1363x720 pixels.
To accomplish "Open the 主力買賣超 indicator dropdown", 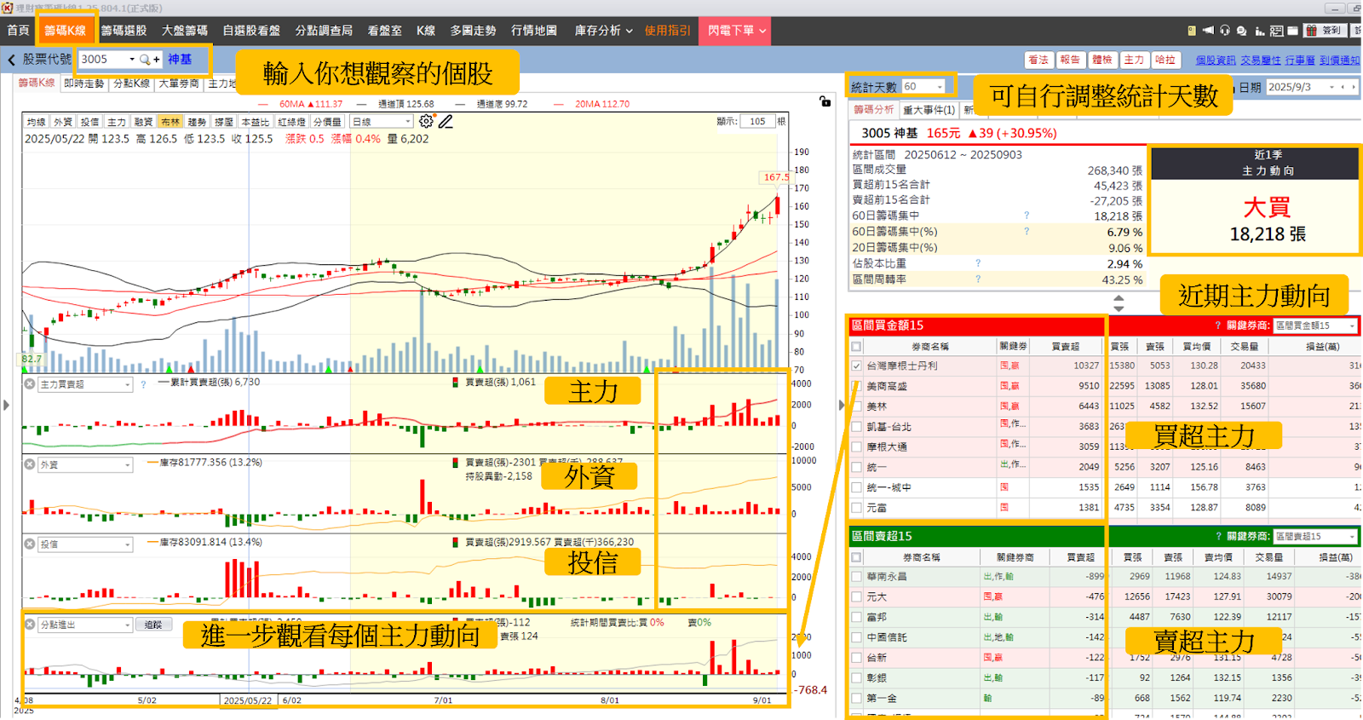I will coord(85,385).
